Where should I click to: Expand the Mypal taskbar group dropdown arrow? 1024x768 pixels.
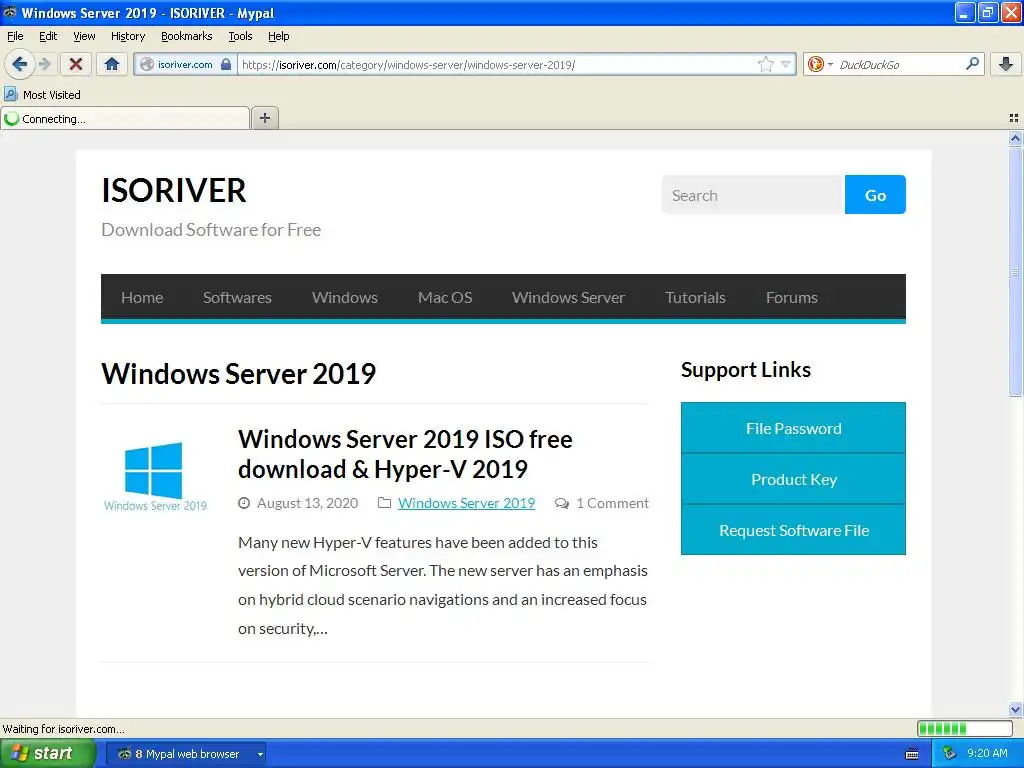pyautogui.click(x=260, y=754)
